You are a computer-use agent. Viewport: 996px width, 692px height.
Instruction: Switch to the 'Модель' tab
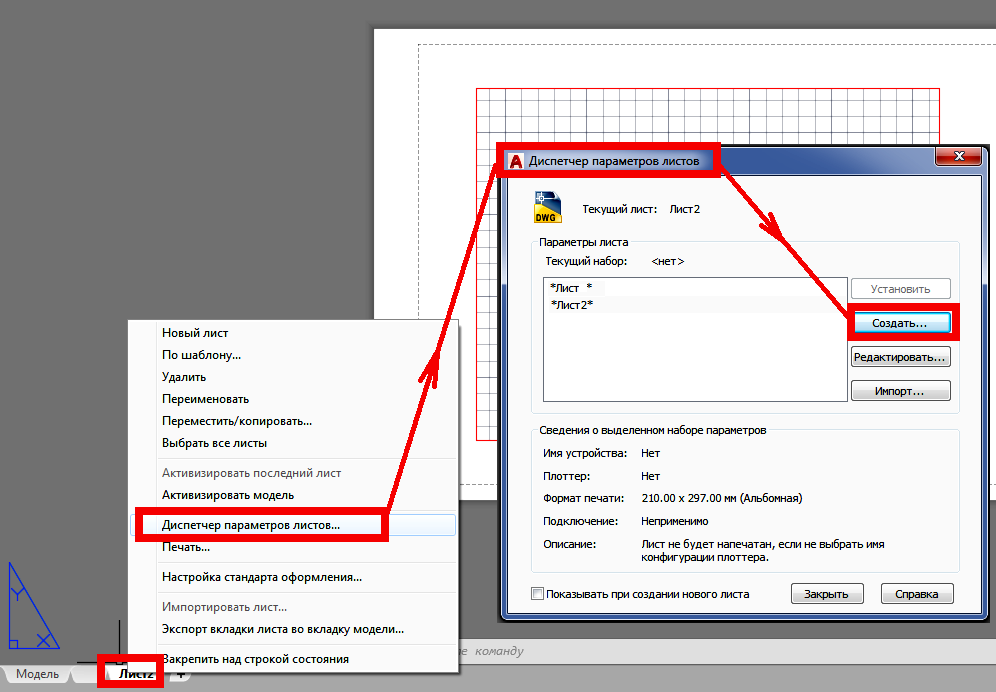click(37, 675)
